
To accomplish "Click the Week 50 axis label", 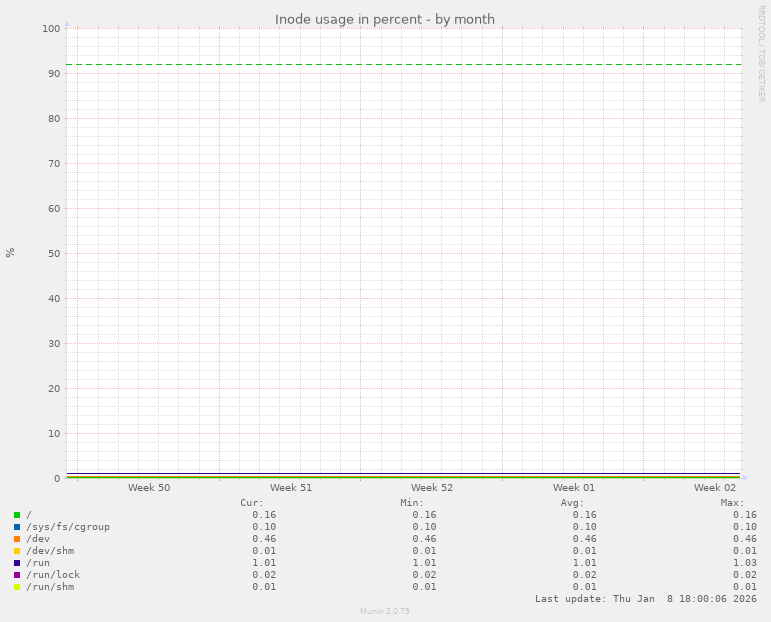I will [149, 487].
